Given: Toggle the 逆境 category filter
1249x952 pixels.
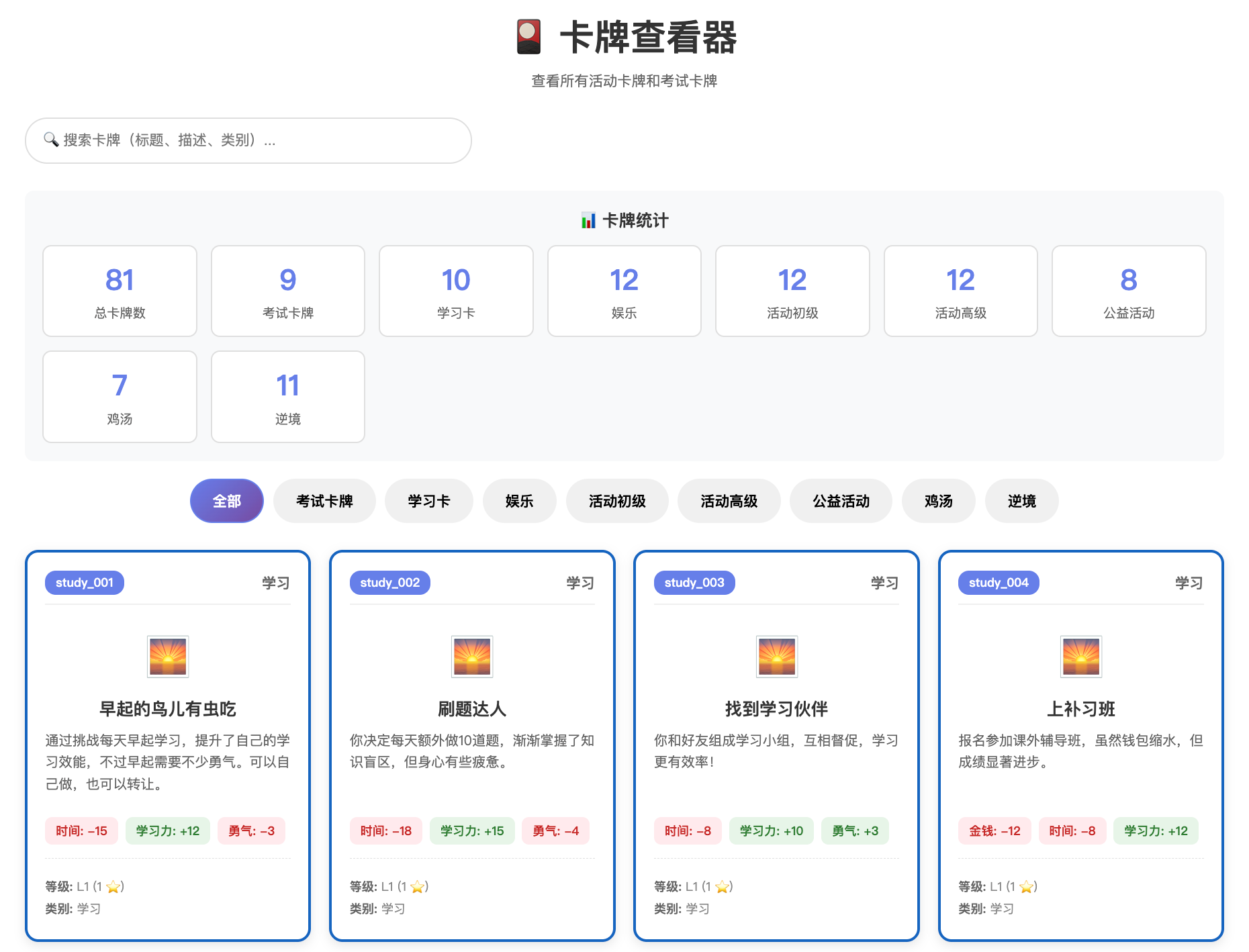Looking at the screenshot, I should pyautogui.click(x=1021, y=501).
